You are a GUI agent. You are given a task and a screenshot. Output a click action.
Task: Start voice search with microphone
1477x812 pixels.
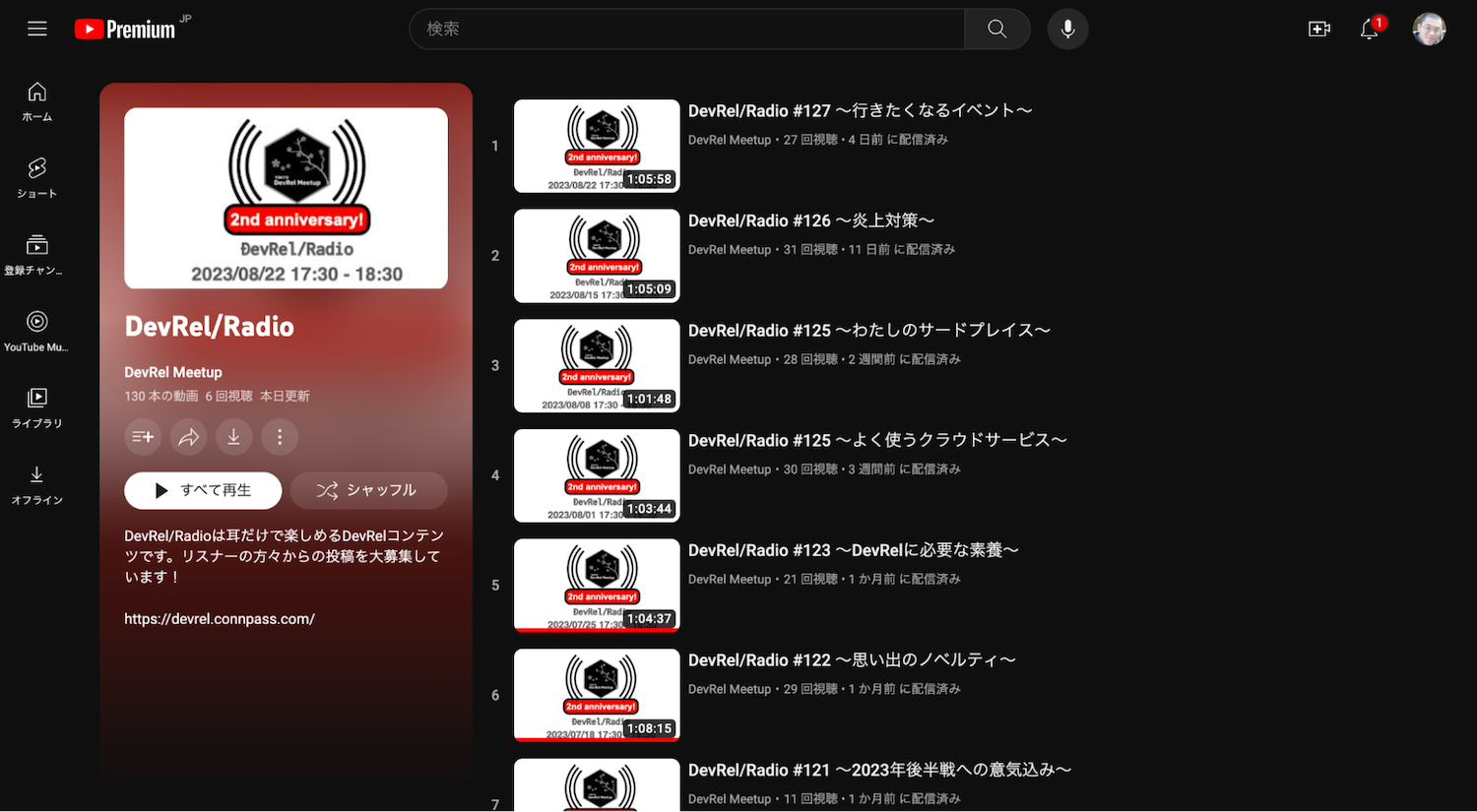point(1067,29)
